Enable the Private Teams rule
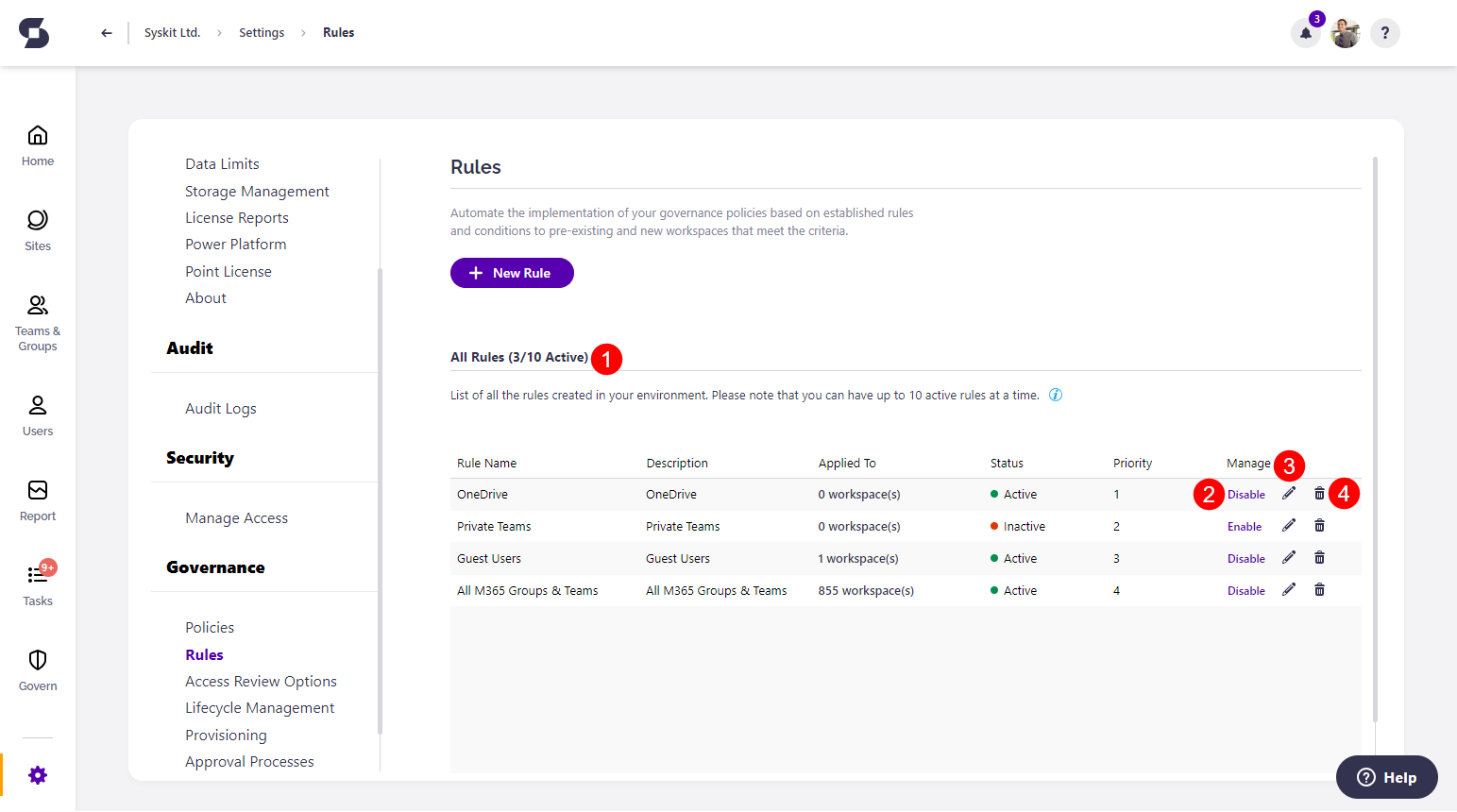Screen dimensions: 1457x812 click(x=1245, y=526)
